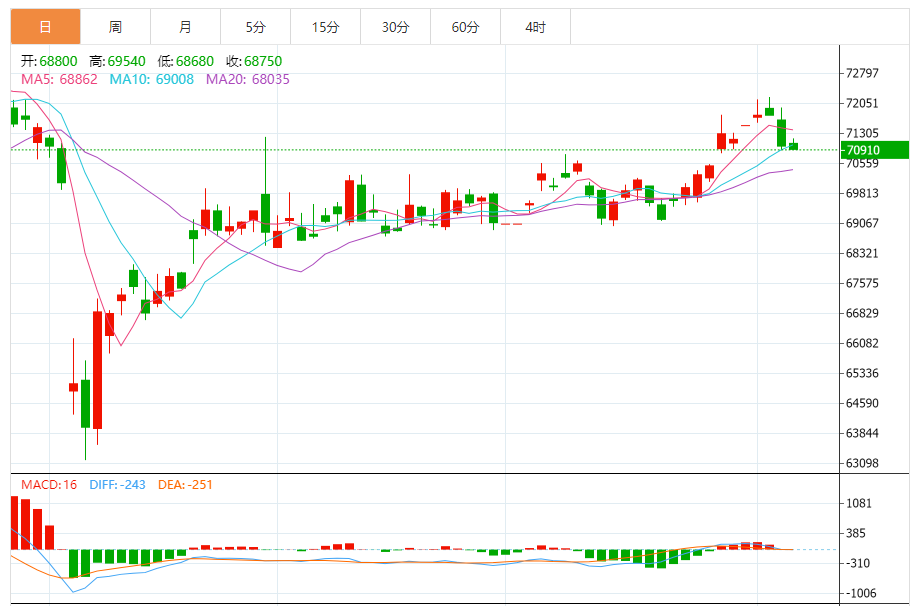Click the 65336 price axis label
Screen dimensions: 914x606
(862, 374)
